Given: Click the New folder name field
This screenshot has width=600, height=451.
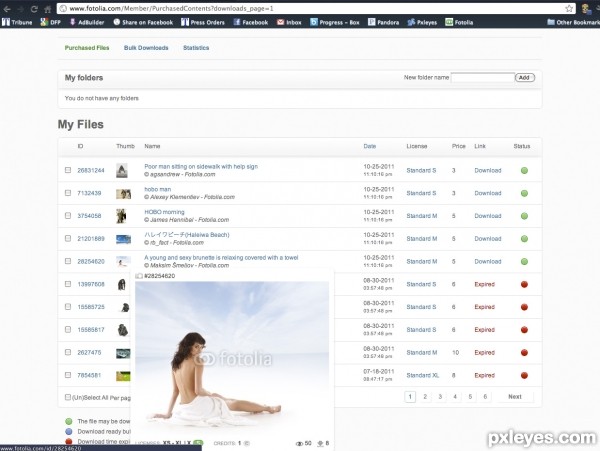Looking at the screenshot, I should coord(483,78).
